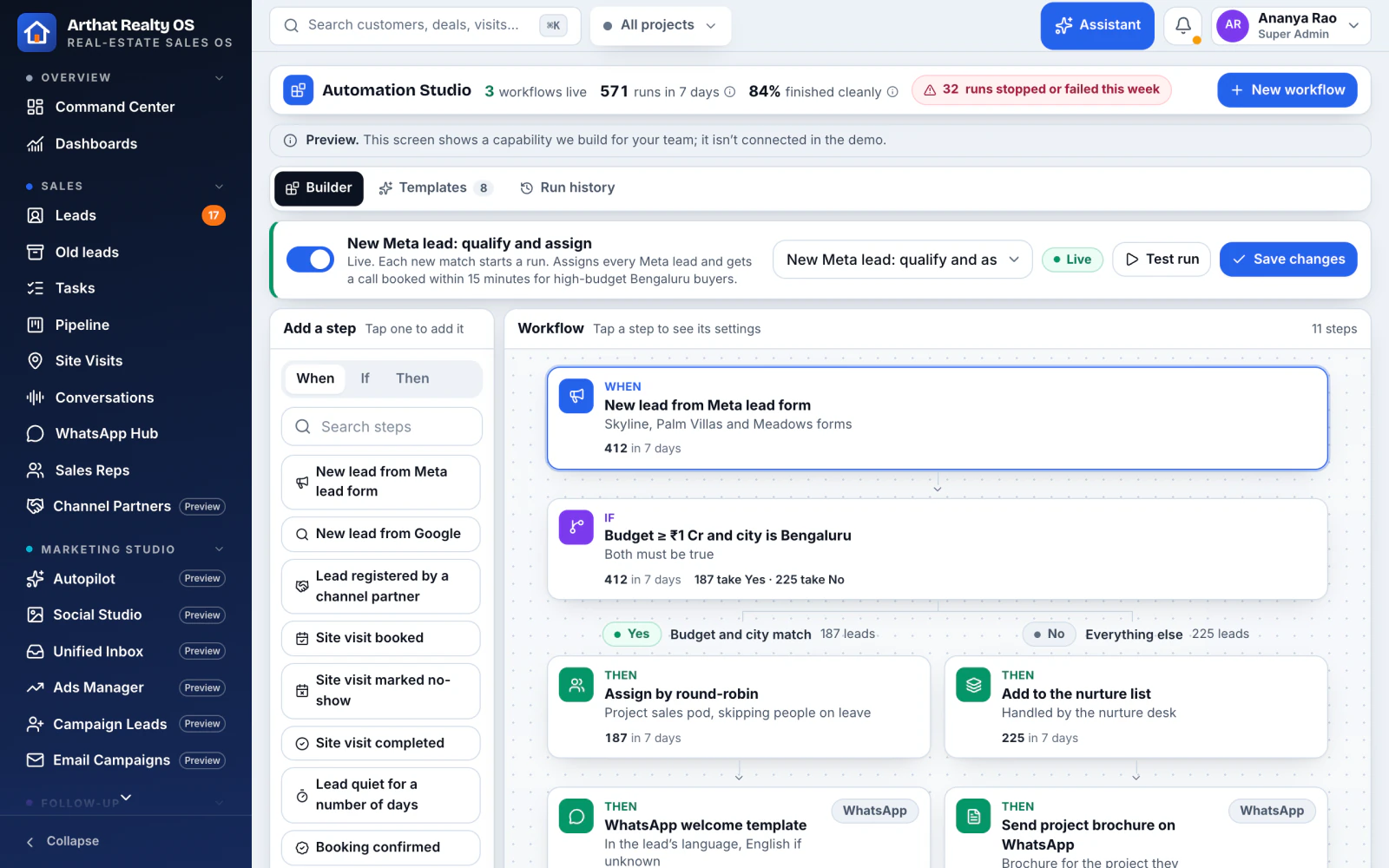Collapse the sidebar
The height and width of the screenshot is (868, 1389).
(x=63, y=841)
